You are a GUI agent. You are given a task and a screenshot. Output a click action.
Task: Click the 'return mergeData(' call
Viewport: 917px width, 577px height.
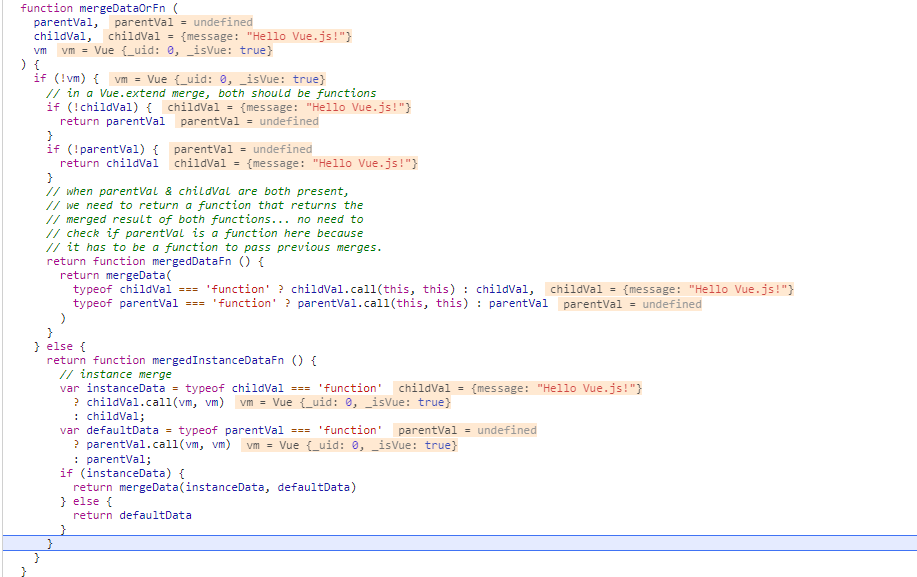116,275
